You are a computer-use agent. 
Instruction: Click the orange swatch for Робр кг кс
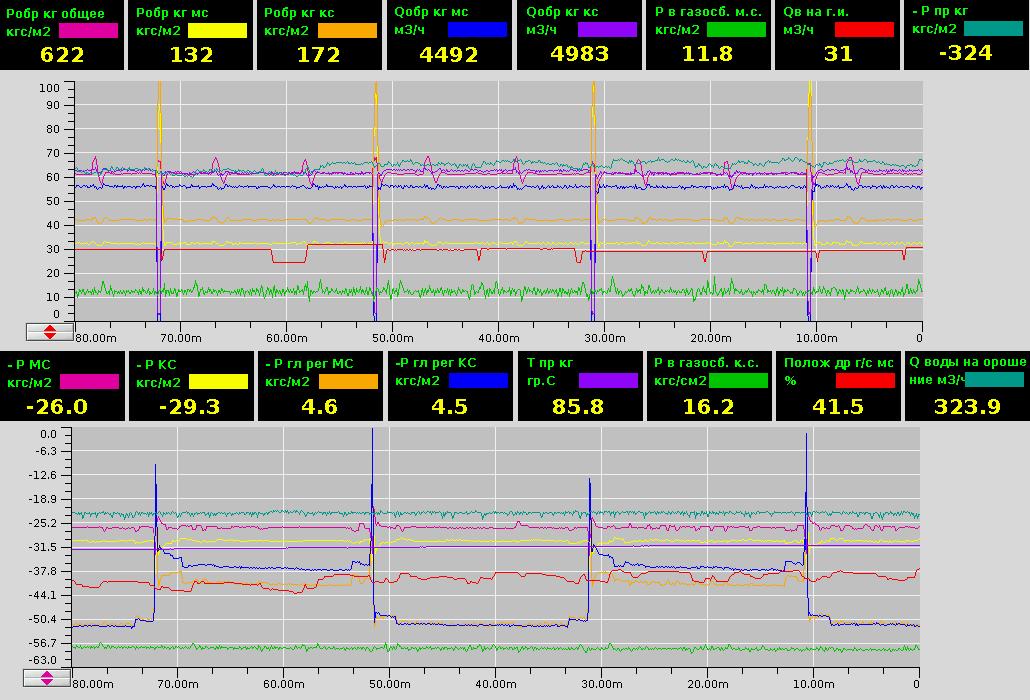pos(347,30)
